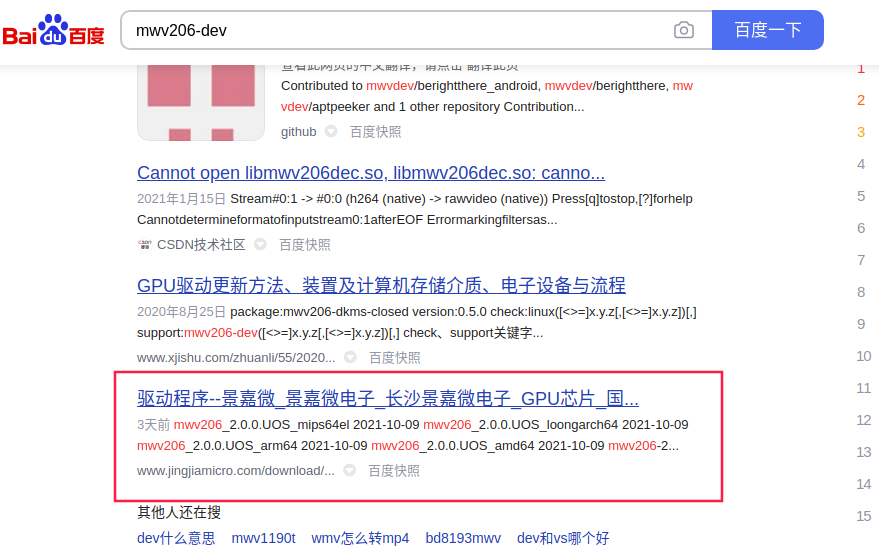Click ranking number 13 in sidebar
This screenshot has height=547, width=879.
[863, 452]
